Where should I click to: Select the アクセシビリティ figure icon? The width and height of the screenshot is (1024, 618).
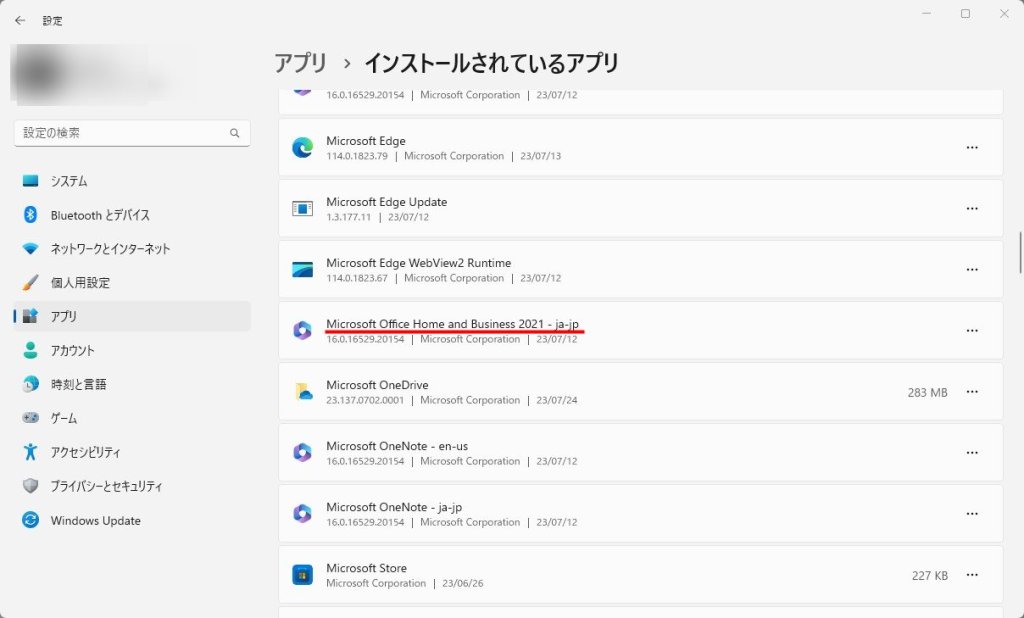coord(30,452)
